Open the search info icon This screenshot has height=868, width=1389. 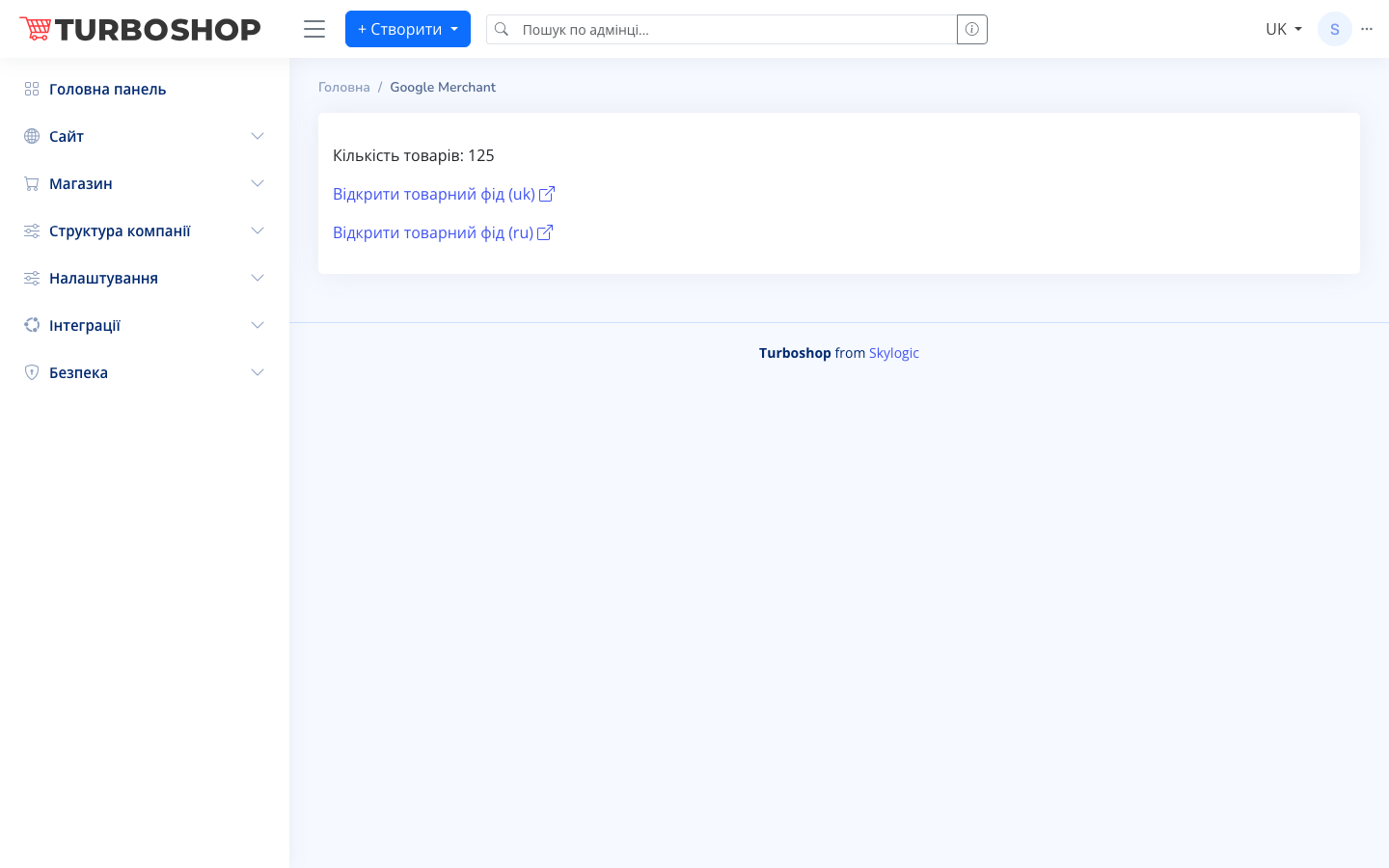click(x=972, y=29)
